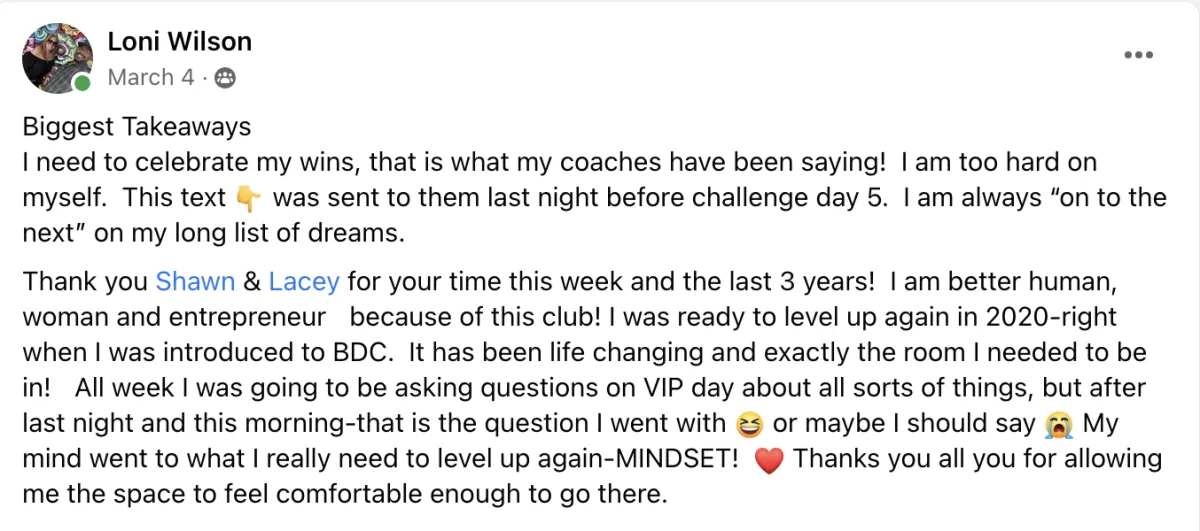Click the Biggest Takeaways heading line

137,128
